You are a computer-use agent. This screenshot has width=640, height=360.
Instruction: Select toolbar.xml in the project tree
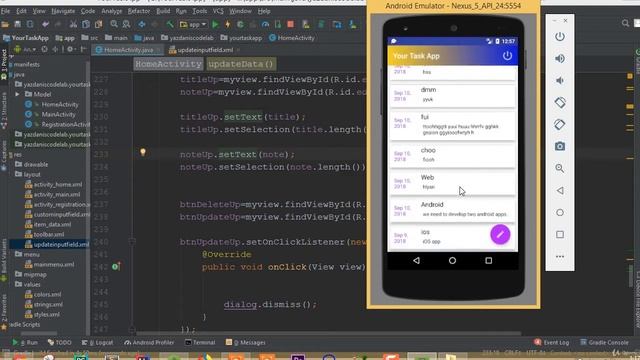coord(44,234)
